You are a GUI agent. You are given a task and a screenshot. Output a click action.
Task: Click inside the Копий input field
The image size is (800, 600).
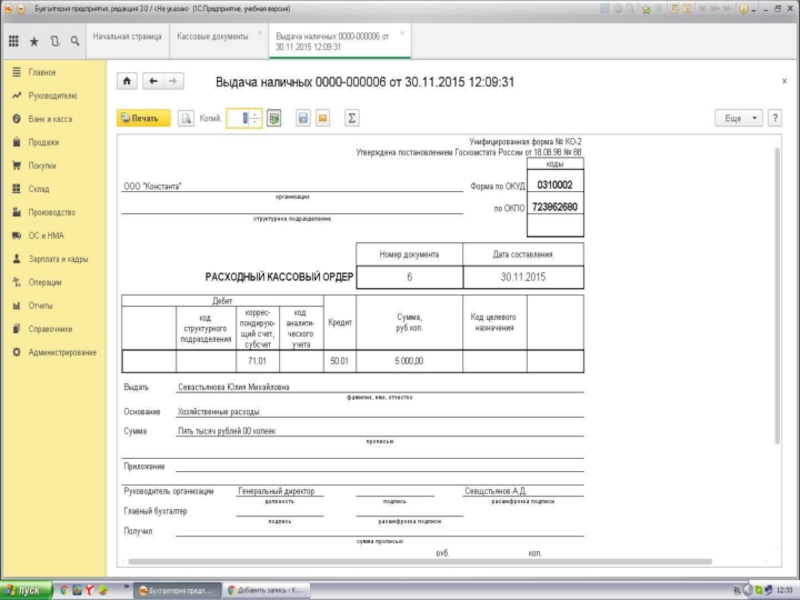pyautogui.click(x=238, y=118)
